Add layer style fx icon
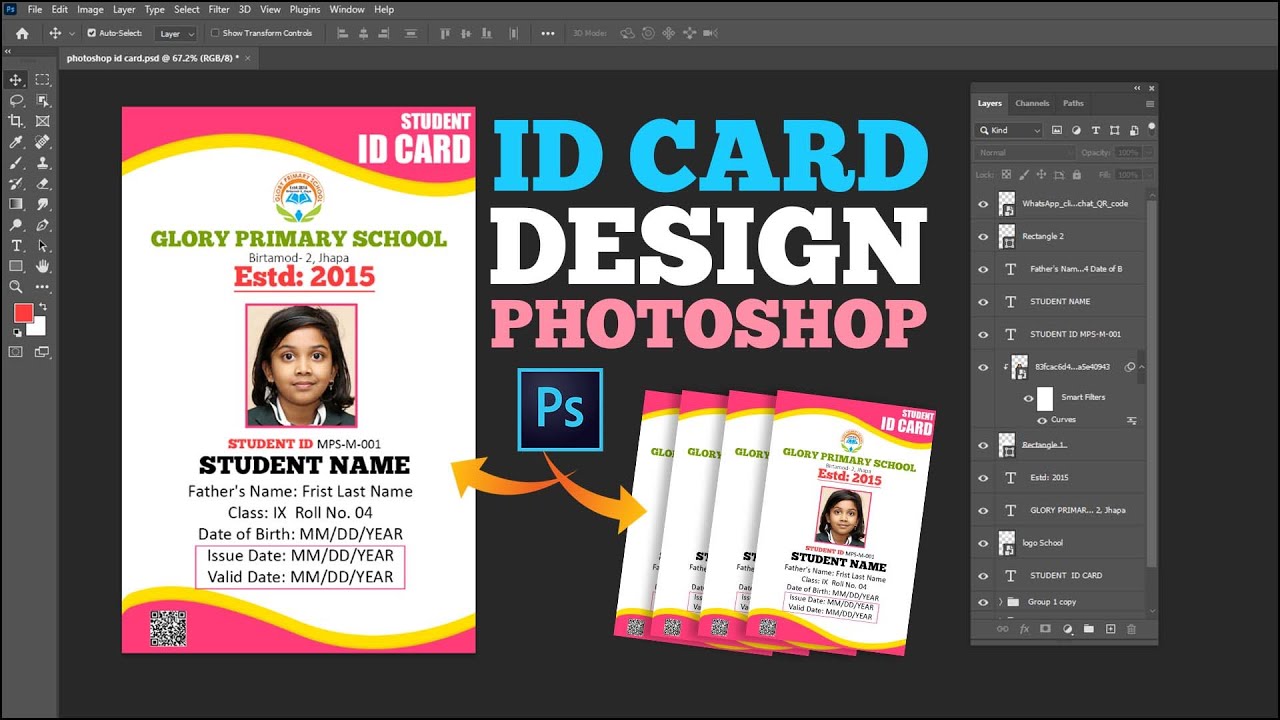 click(1024, 629)
